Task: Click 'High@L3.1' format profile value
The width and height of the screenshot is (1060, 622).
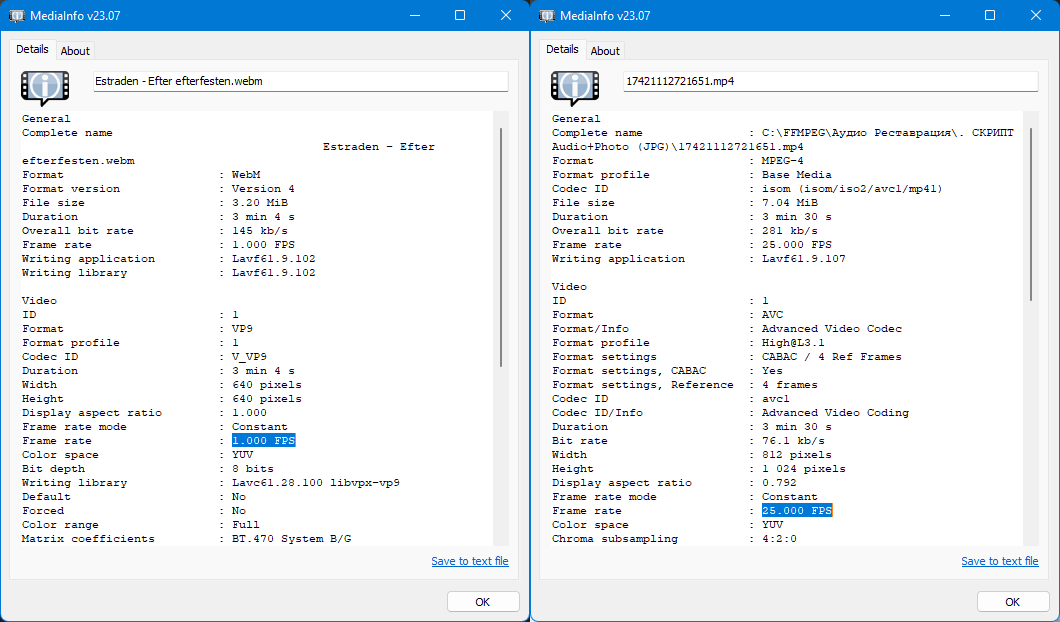Action: click(793, 343)
